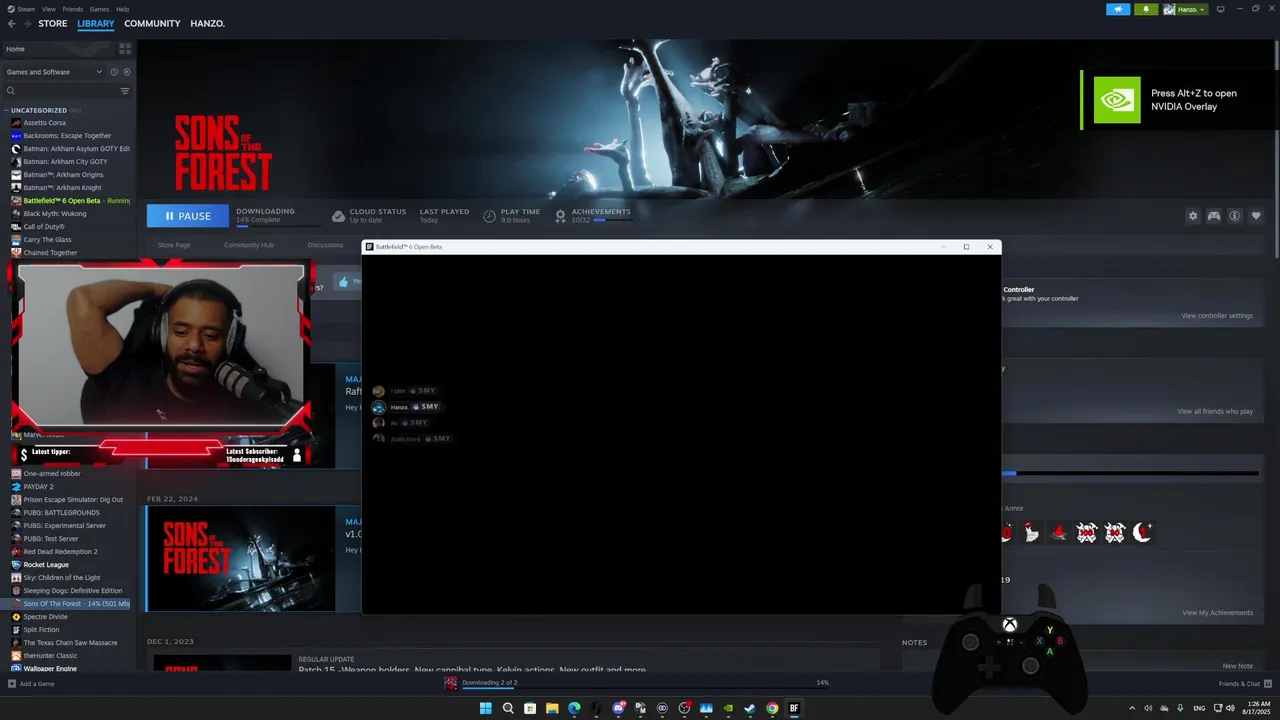The height and width of the screenshot is (720, 1280).
Task: Go to the STORE tab
Action: click(x=53, y=23)
